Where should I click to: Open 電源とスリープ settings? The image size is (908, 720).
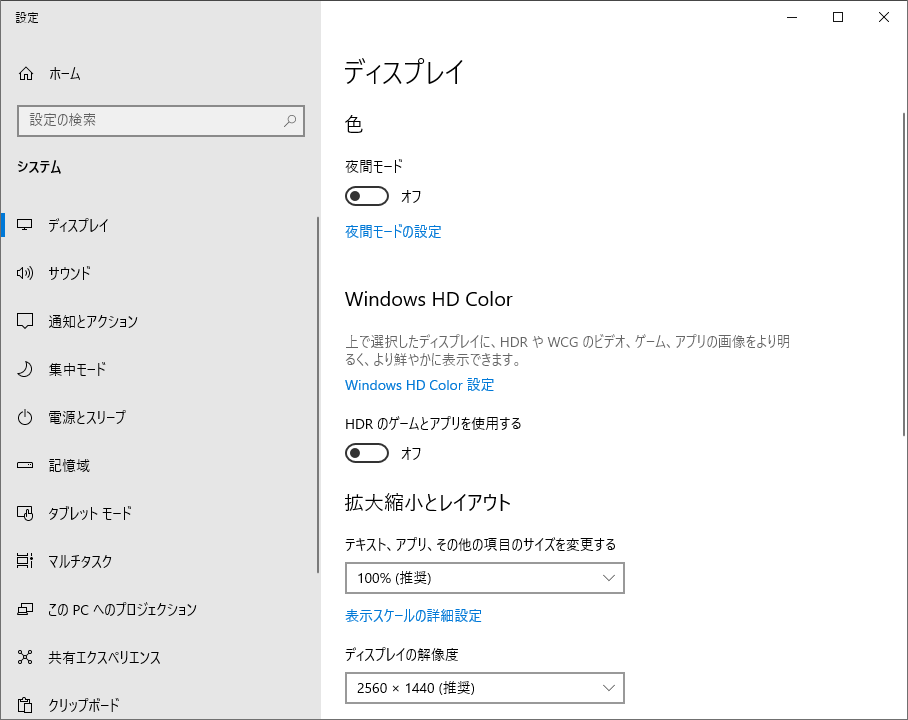[x=159, y=417]
